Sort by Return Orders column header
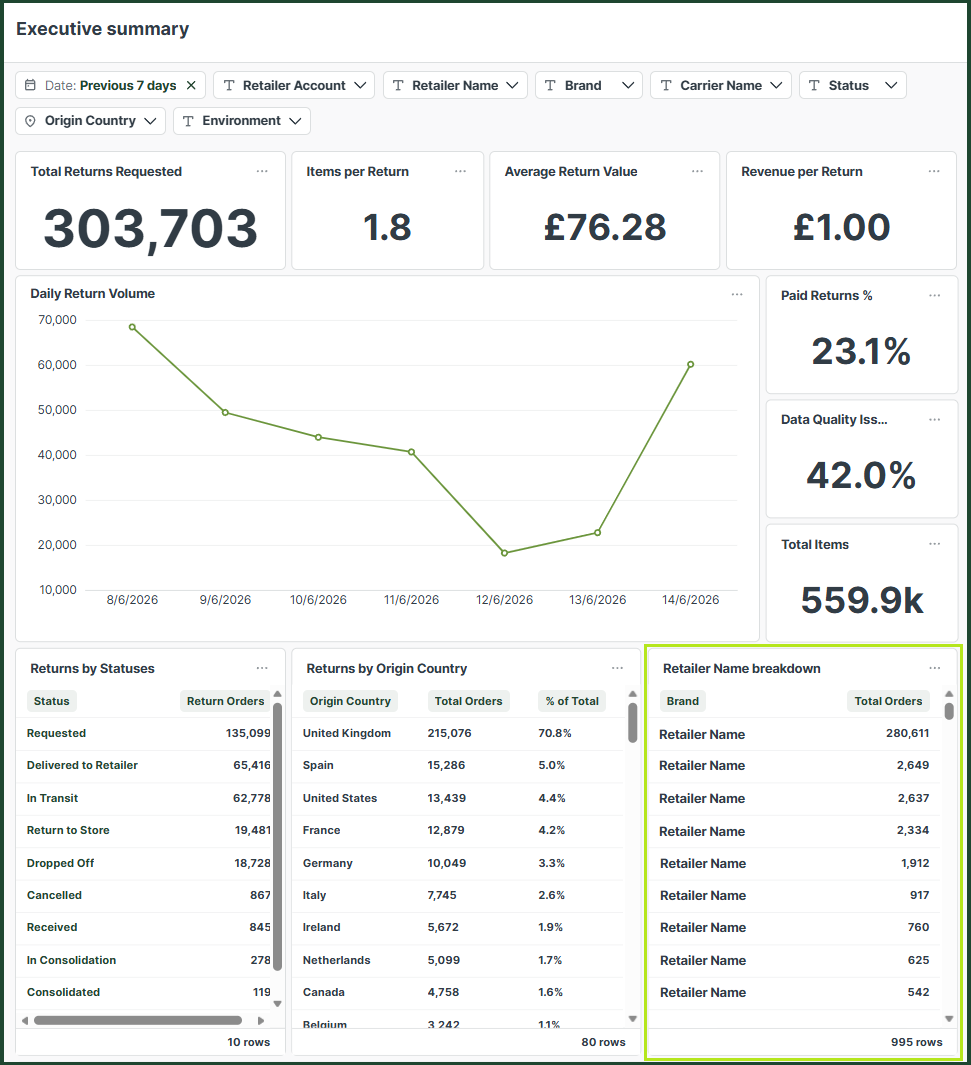Image resolution: width=971 pixels, height=1065 pixels. [x=225, y=701]
